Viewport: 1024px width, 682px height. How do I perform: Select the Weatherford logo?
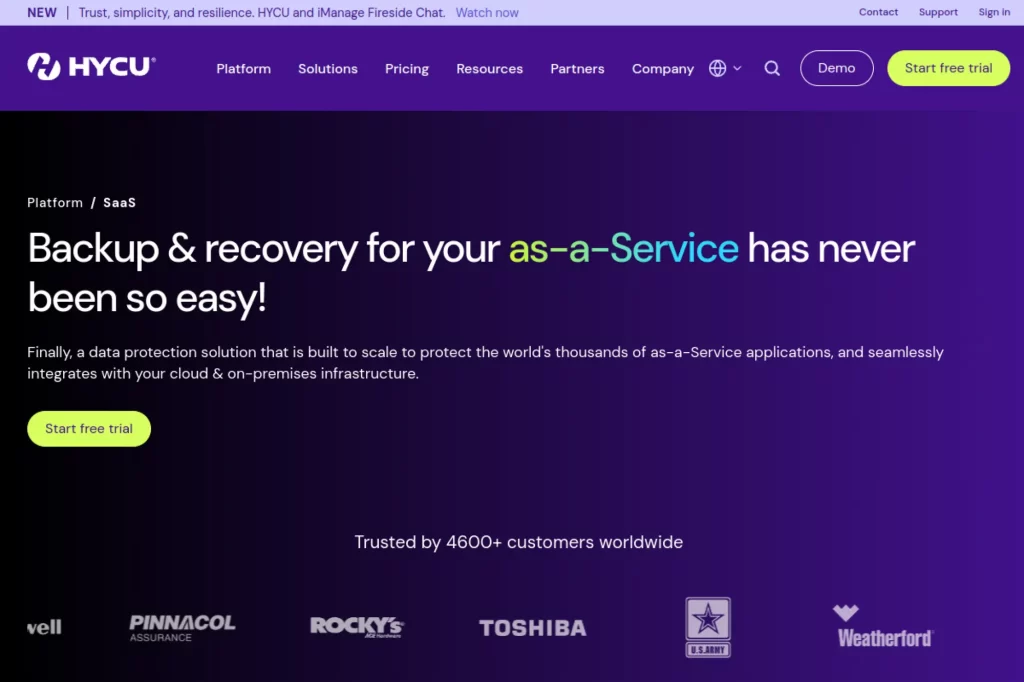click(x=884, y=627)
